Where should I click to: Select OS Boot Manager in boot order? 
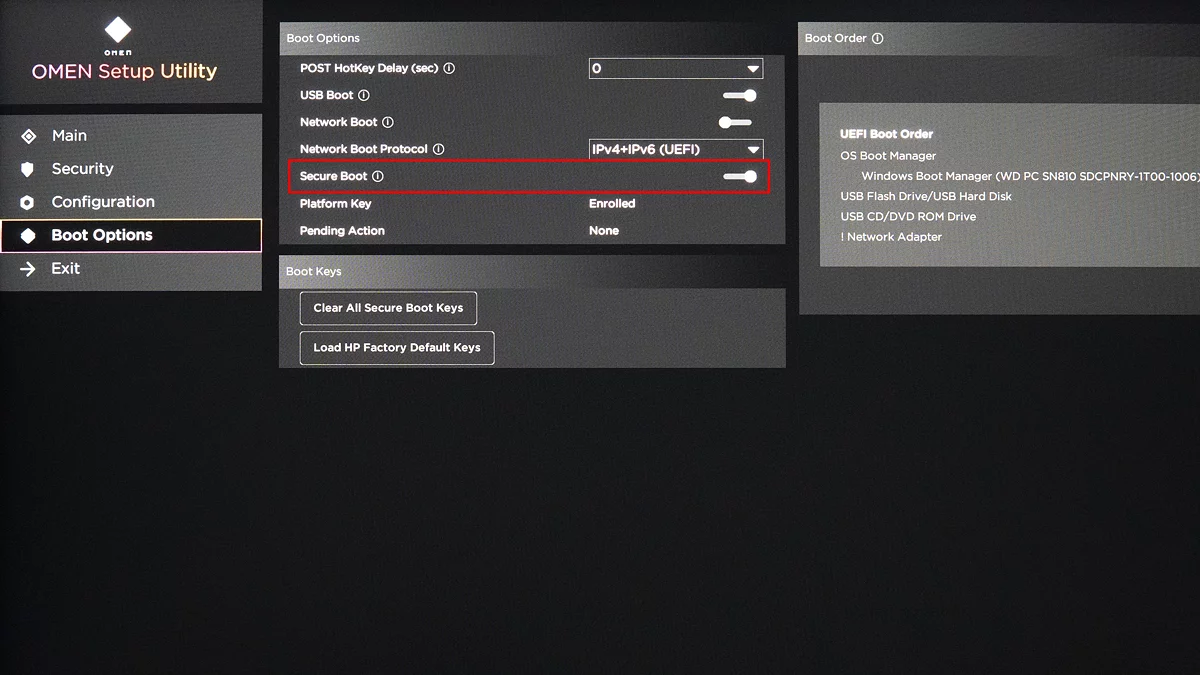pos(888,156)
